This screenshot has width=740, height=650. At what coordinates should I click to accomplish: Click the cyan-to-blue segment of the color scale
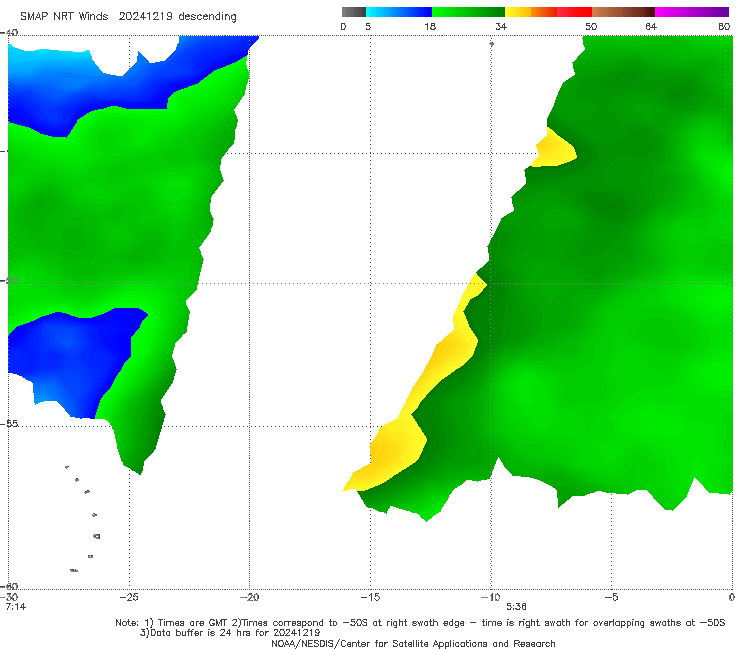[x=399, y=12]
